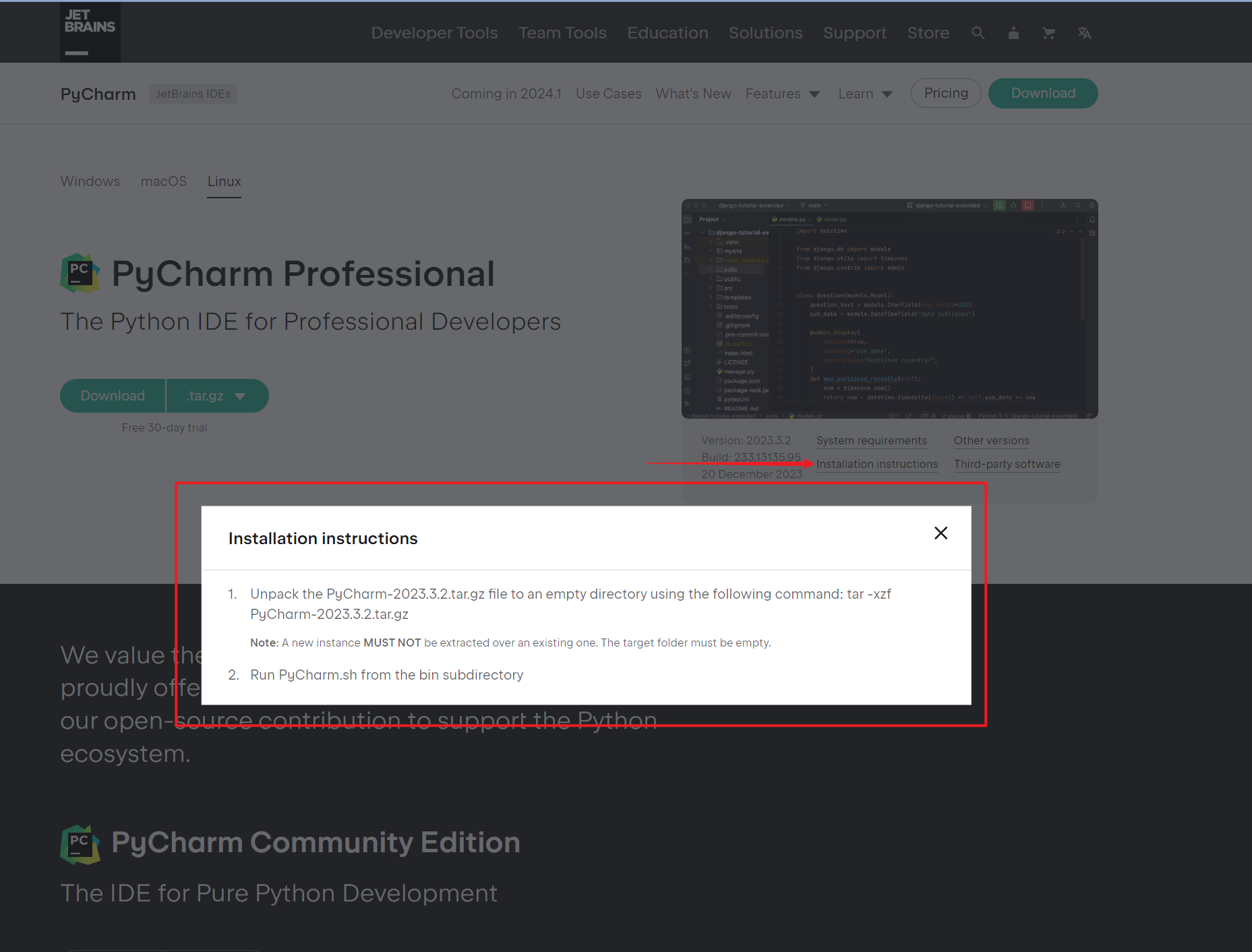Open the Pricing page
Image resolution: width=1252 pixels, height=952 pixels.
(945, 93)
